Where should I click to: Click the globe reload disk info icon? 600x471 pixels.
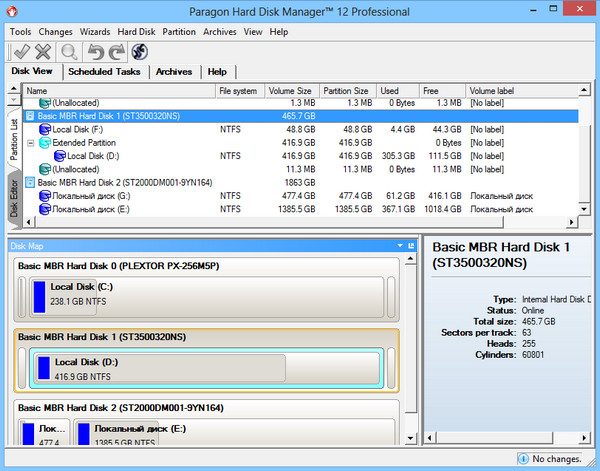pos(140,52)
